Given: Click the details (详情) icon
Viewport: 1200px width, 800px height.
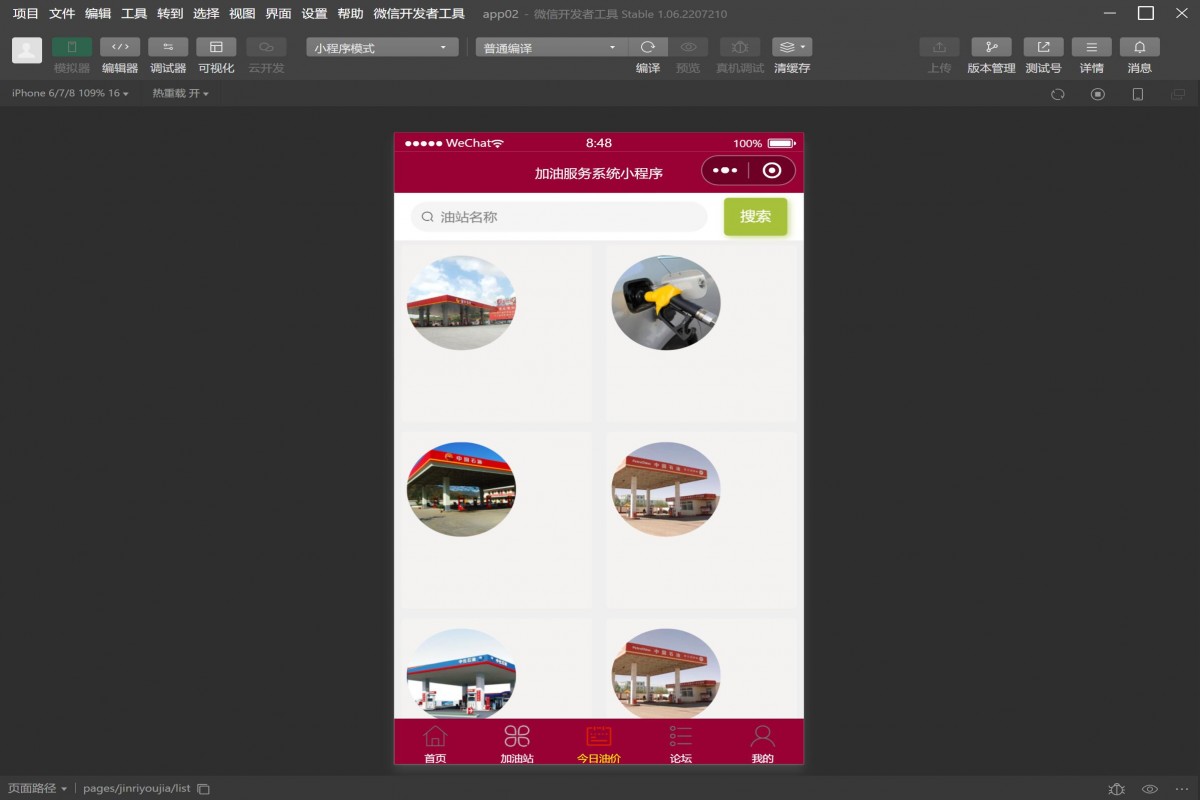Looking at the screenshot, I should 1091,47.
